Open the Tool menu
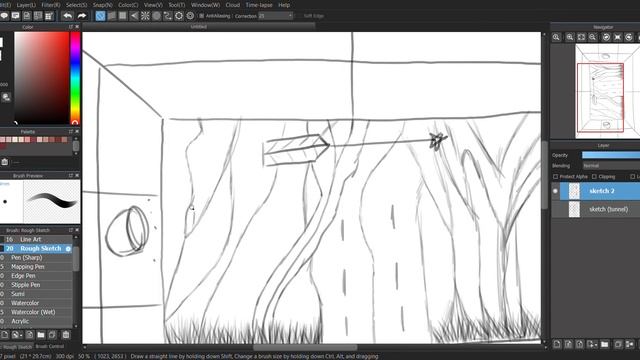 (x=177, y=5)
